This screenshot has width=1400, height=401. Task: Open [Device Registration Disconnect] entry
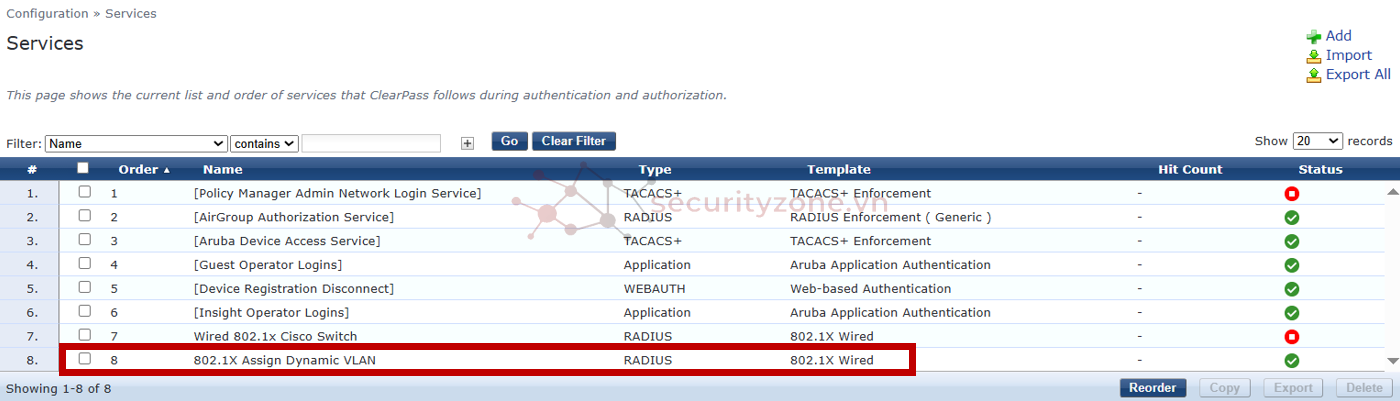click(x=293, y=289)
